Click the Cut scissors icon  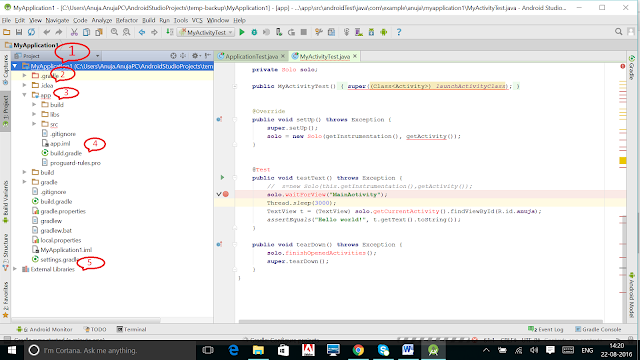tap(74, 32)
